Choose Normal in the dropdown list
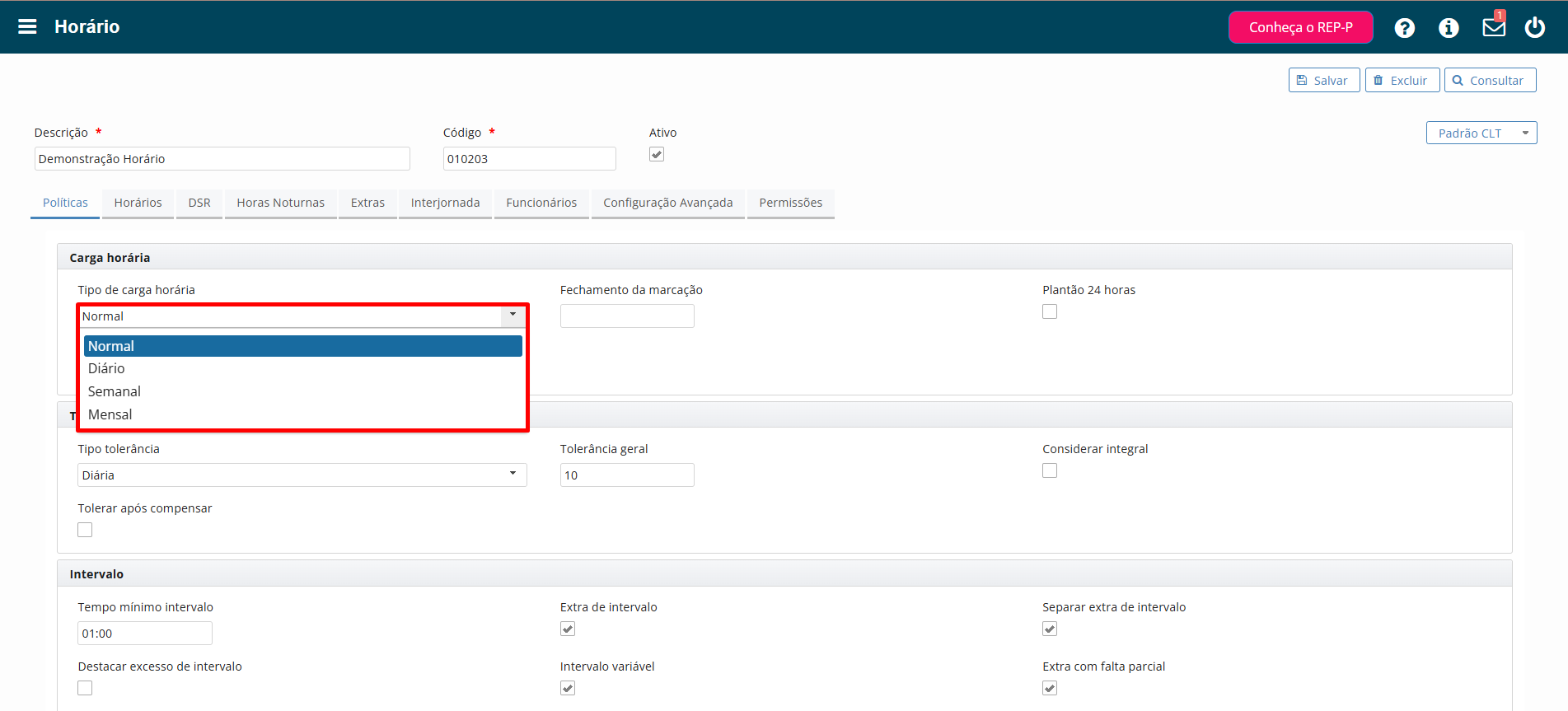1568x711 pixels. coord(303,346)
